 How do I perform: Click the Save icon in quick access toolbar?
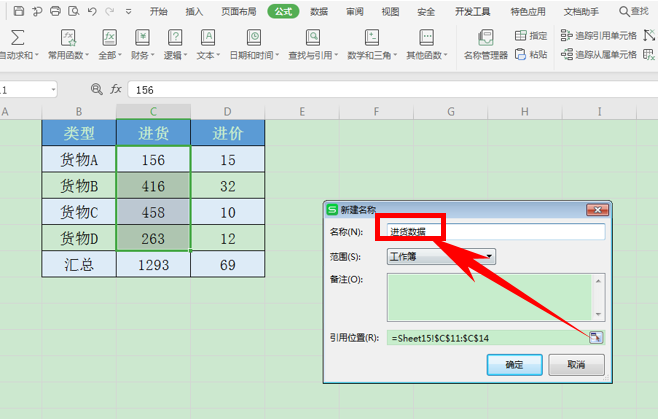click(x=18, y=11)
